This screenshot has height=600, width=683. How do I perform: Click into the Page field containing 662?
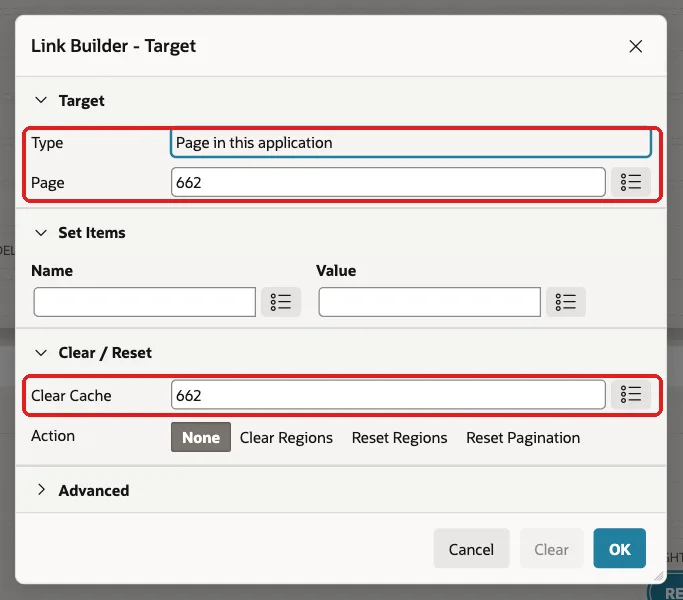click(388, 182)
